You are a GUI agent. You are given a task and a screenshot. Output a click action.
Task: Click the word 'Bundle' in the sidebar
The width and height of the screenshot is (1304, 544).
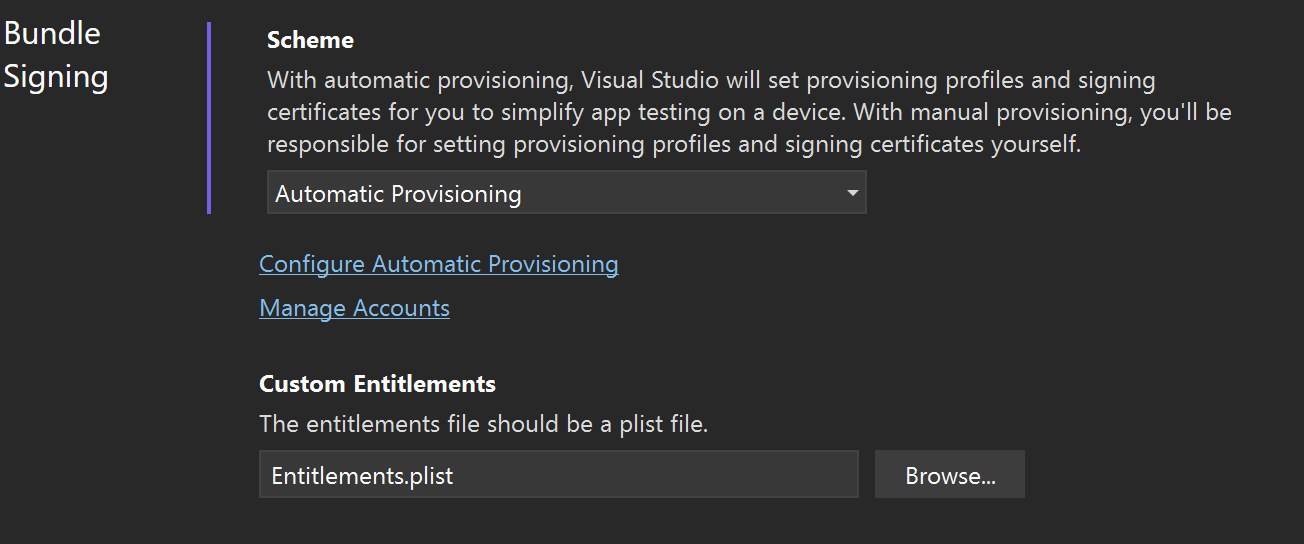[52, 33]
